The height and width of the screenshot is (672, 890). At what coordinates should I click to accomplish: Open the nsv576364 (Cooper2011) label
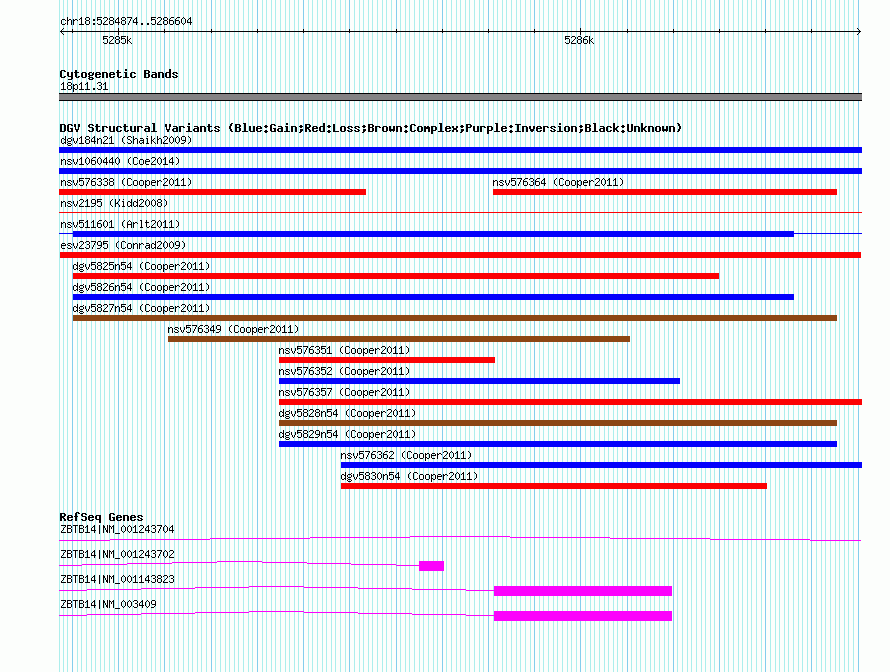coord(558,182)
